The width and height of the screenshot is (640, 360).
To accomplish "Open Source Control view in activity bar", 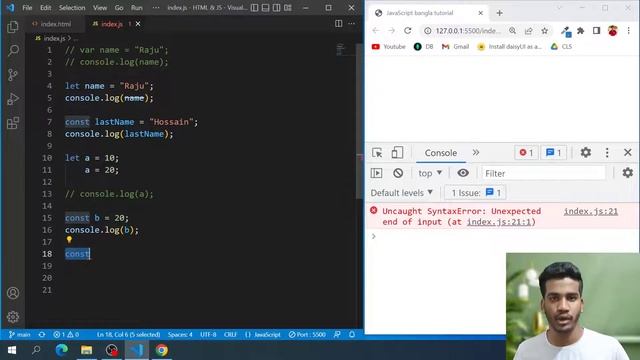I will click(13, 75).
